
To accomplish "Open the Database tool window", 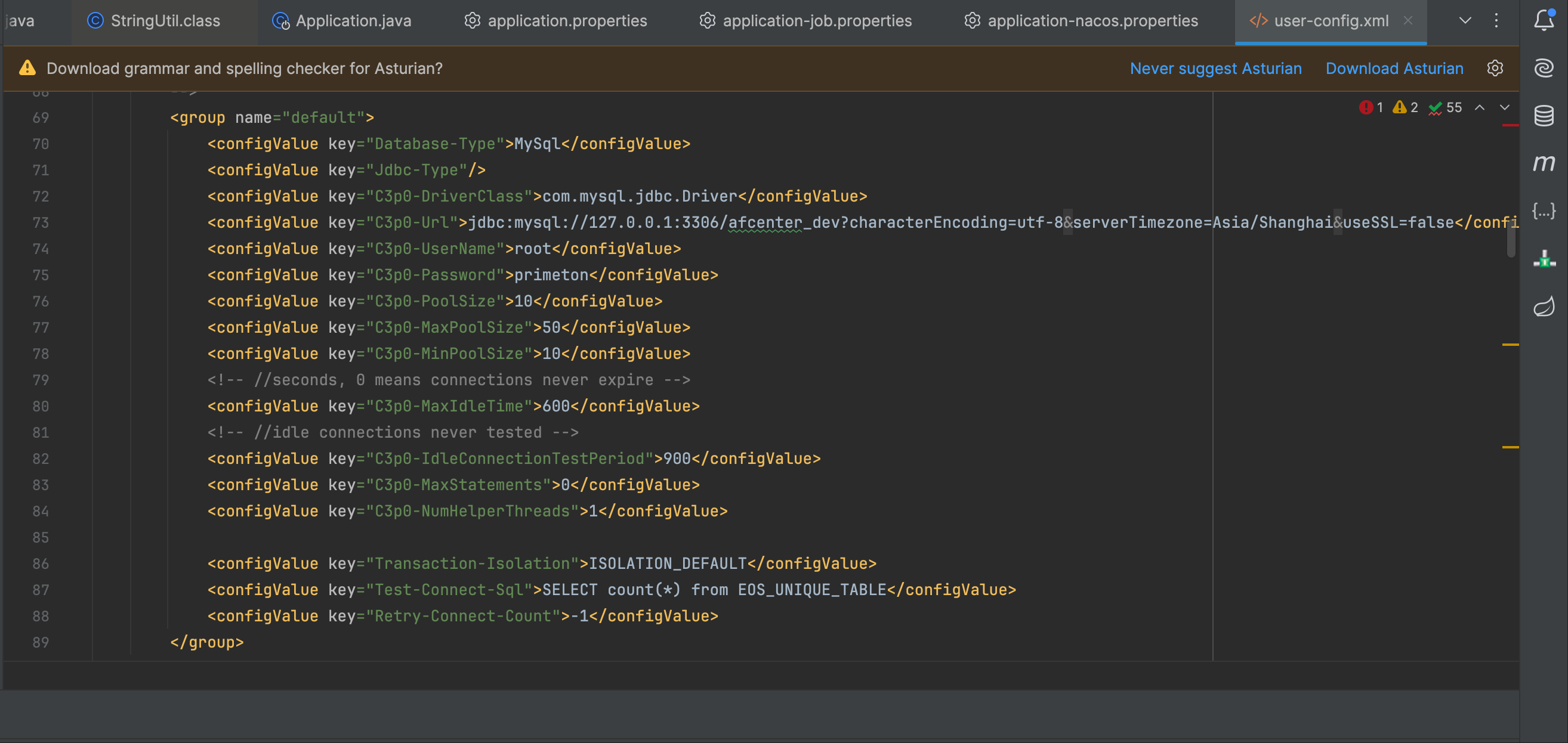I will [1544, 116].
